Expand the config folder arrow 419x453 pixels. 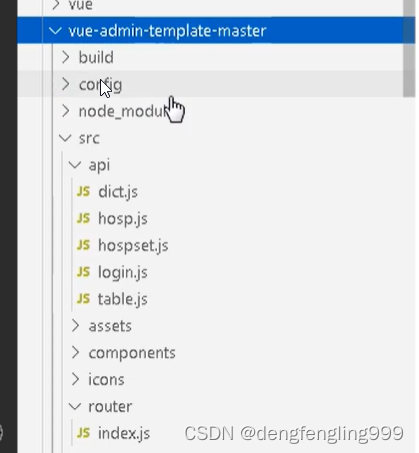tap(66, 84)
